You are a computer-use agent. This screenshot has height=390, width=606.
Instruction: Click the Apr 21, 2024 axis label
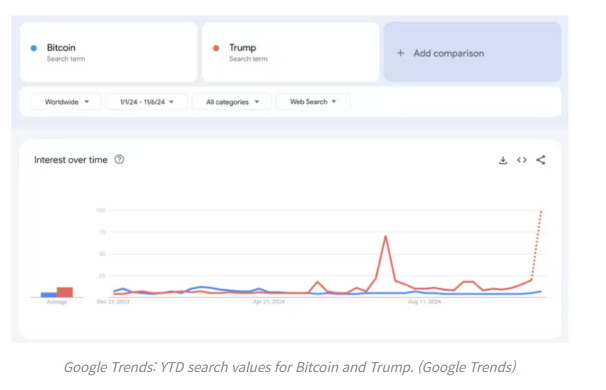[x=269, y=302]
